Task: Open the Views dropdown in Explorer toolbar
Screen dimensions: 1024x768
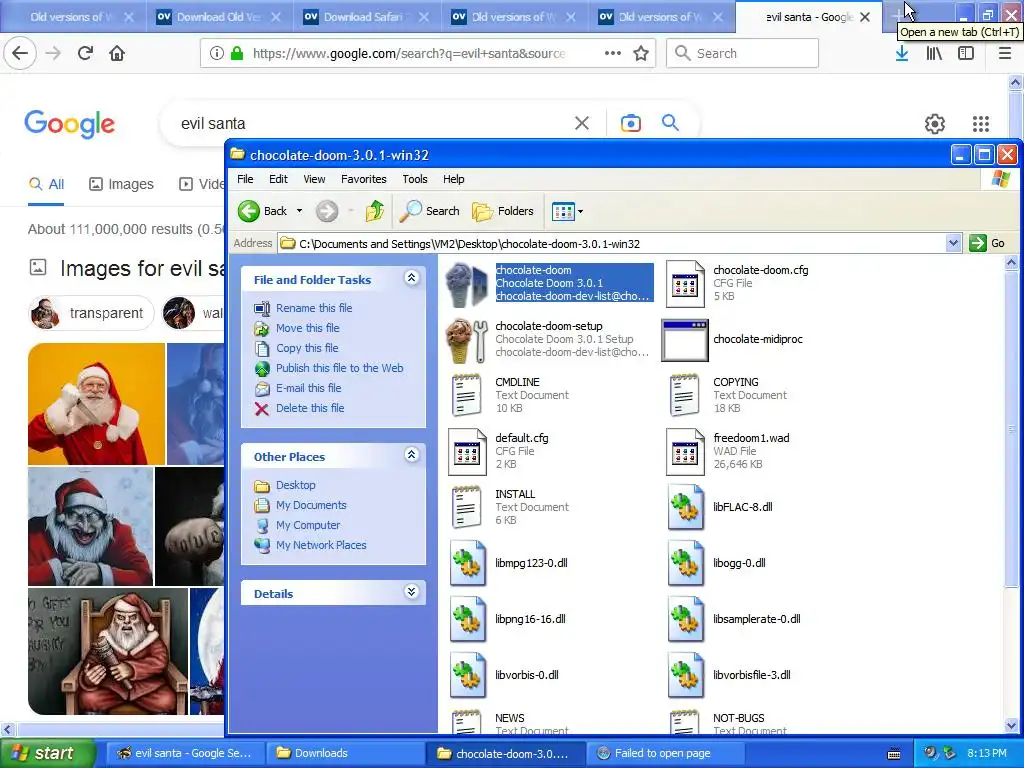Action: (x=567, y=211)
